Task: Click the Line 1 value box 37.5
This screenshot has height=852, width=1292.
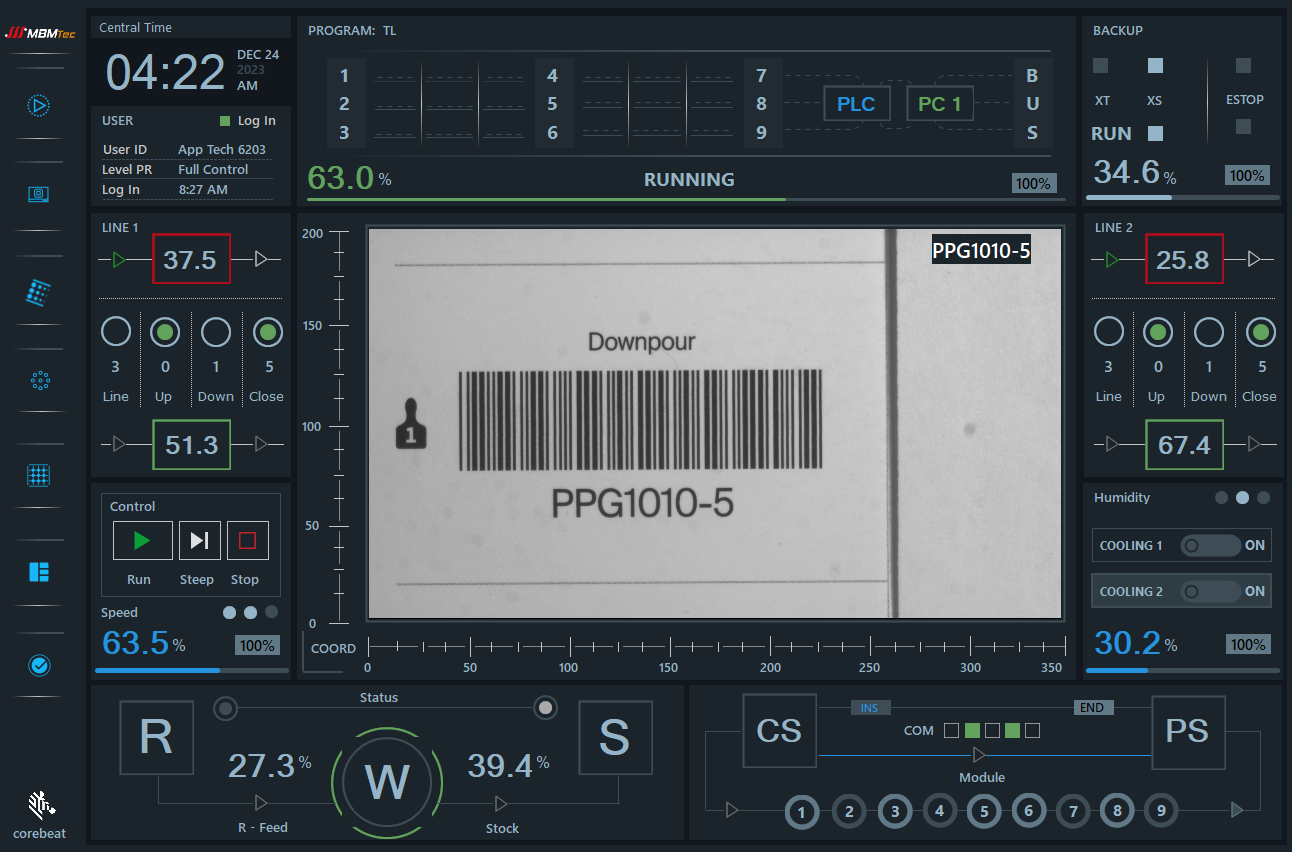Action: [191, 259]
